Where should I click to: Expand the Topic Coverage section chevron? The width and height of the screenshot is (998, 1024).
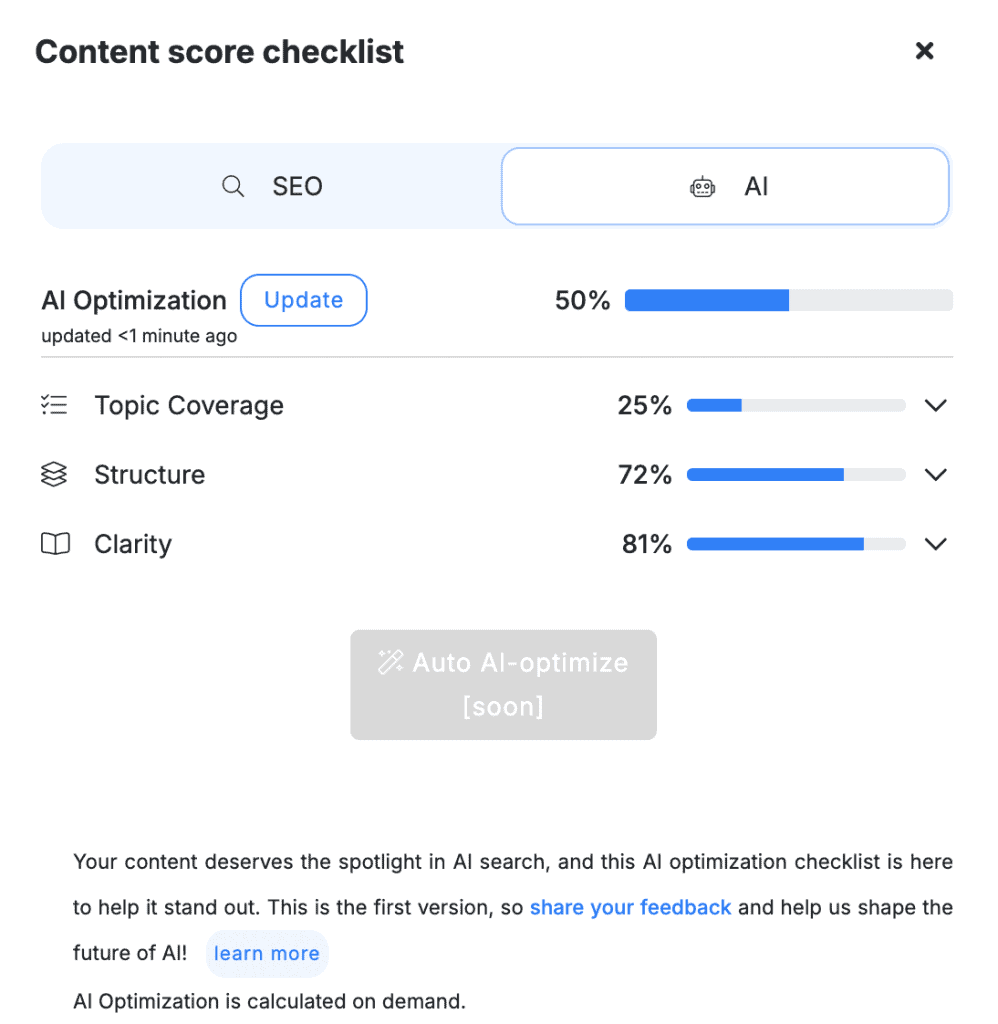(935, 406)
